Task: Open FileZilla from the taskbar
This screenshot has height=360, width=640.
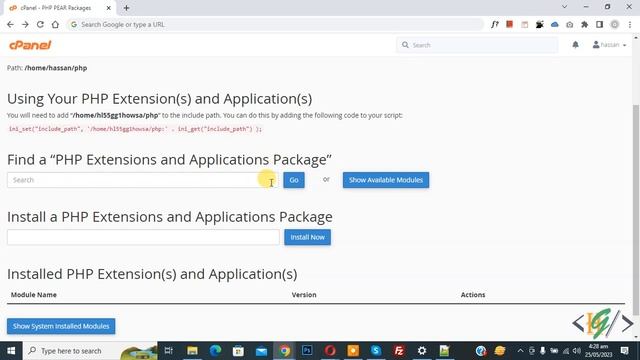Action: click(x=399, y=351)
